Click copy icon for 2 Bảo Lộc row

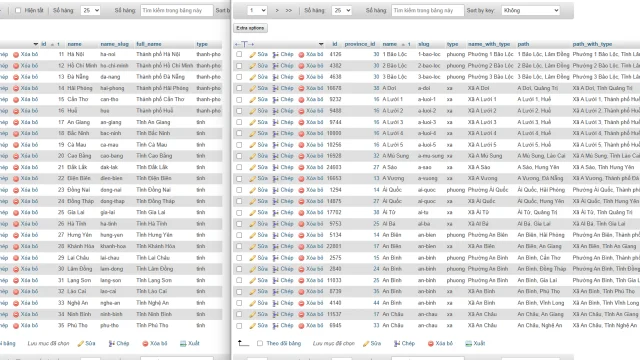point(276,66)
